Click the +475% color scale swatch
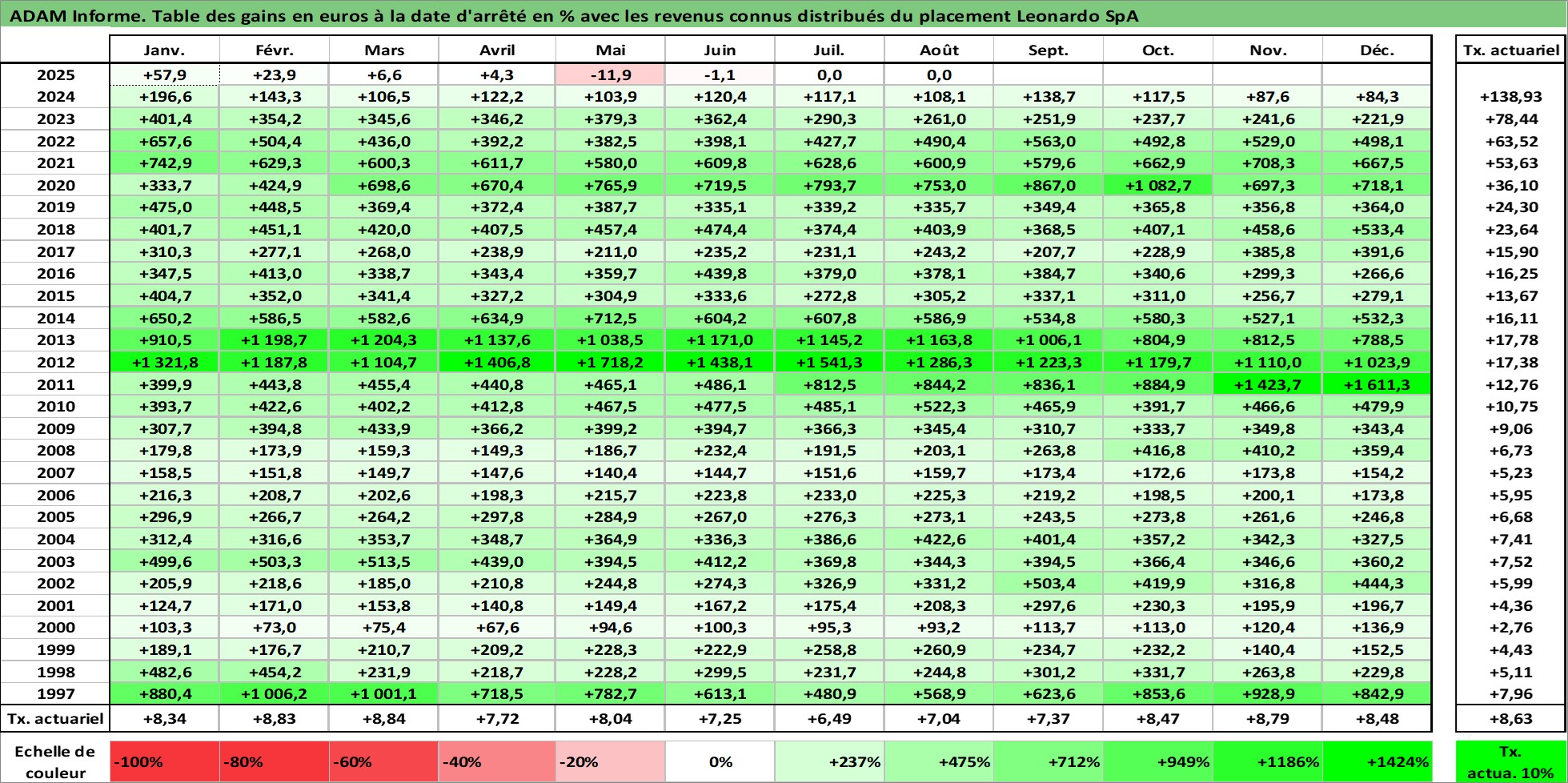 pos(939,761)
